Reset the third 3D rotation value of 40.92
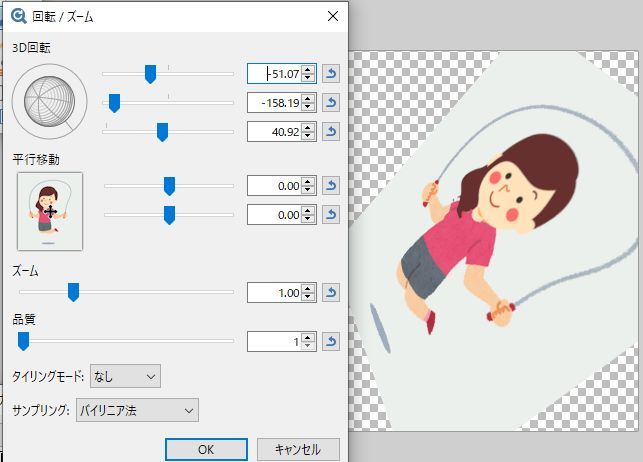Viewport: 643px width, 462px height. coord(331,131)
